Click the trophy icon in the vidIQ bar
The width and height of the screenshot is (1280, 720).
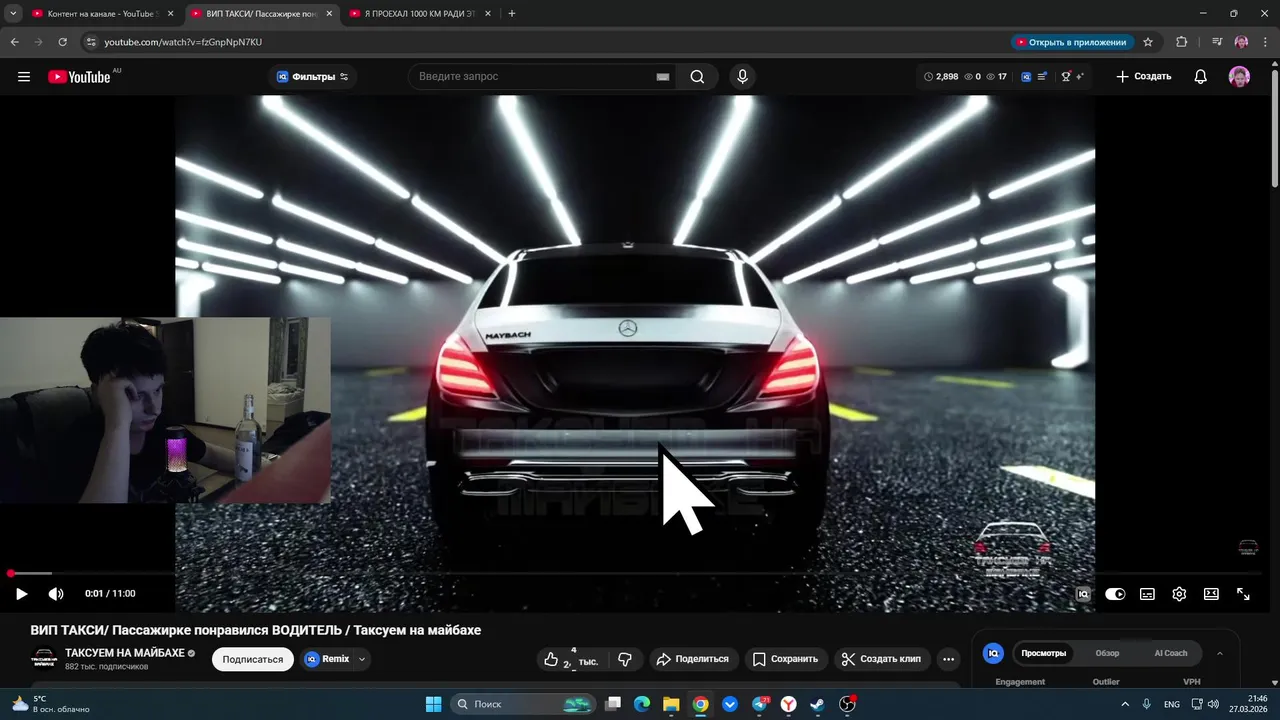click(x=1066, y=77)
